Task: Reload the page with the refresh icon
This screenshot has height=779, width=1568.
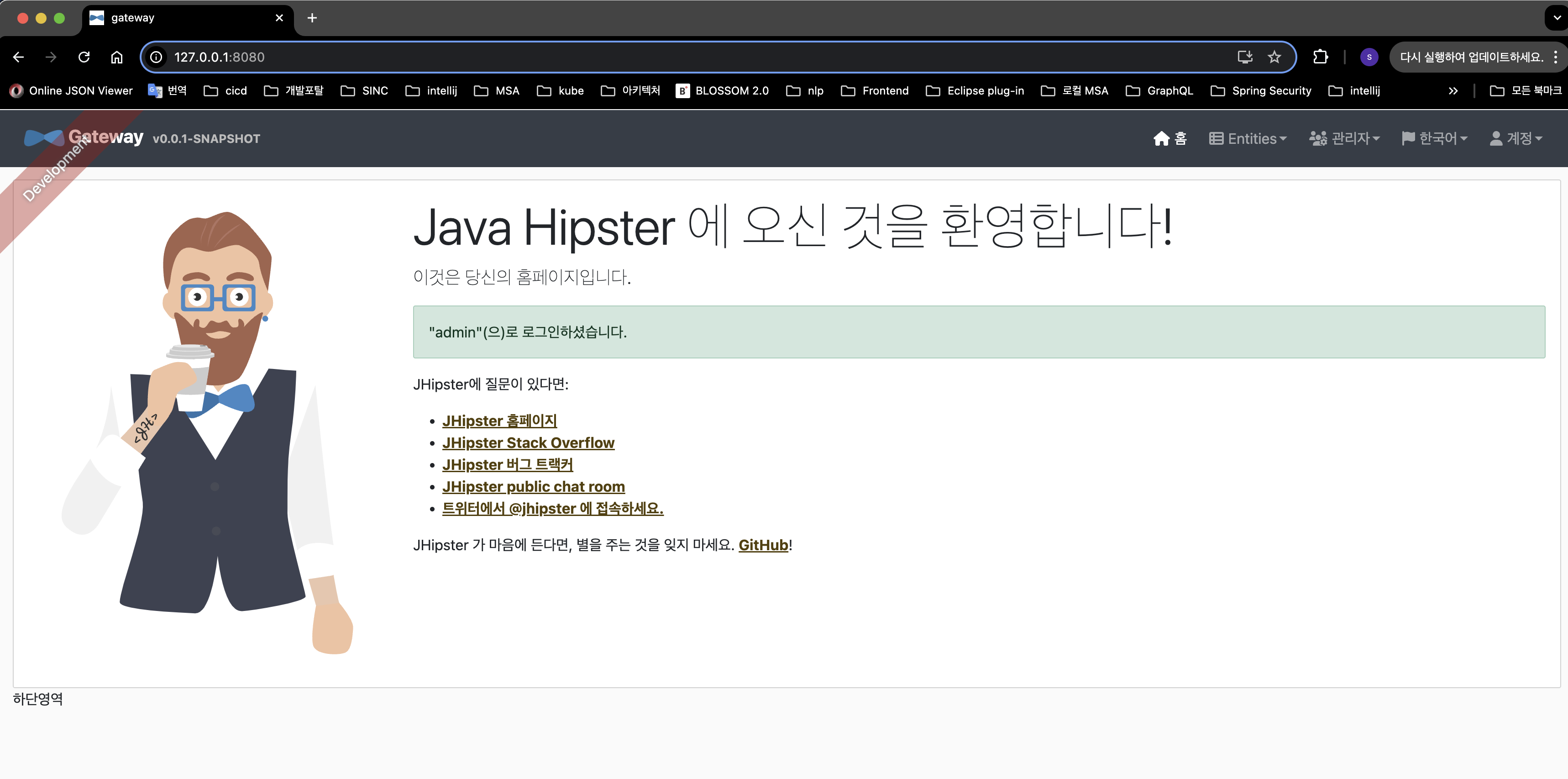Action: (84, 57)
